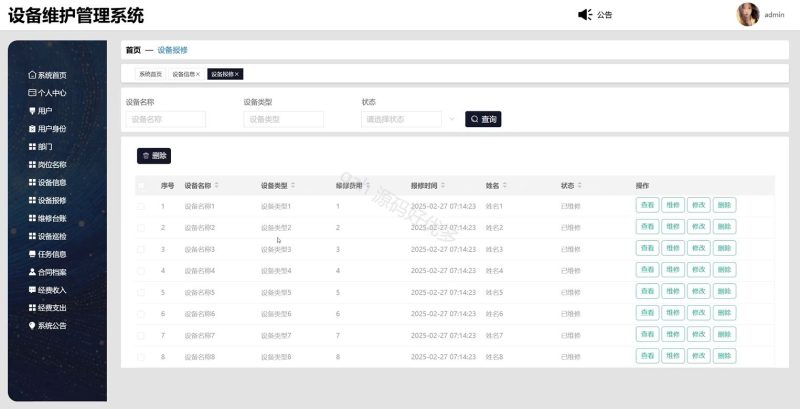
Task: Open 系统公告 in the sidebar
Action: [x=51, y=325]
